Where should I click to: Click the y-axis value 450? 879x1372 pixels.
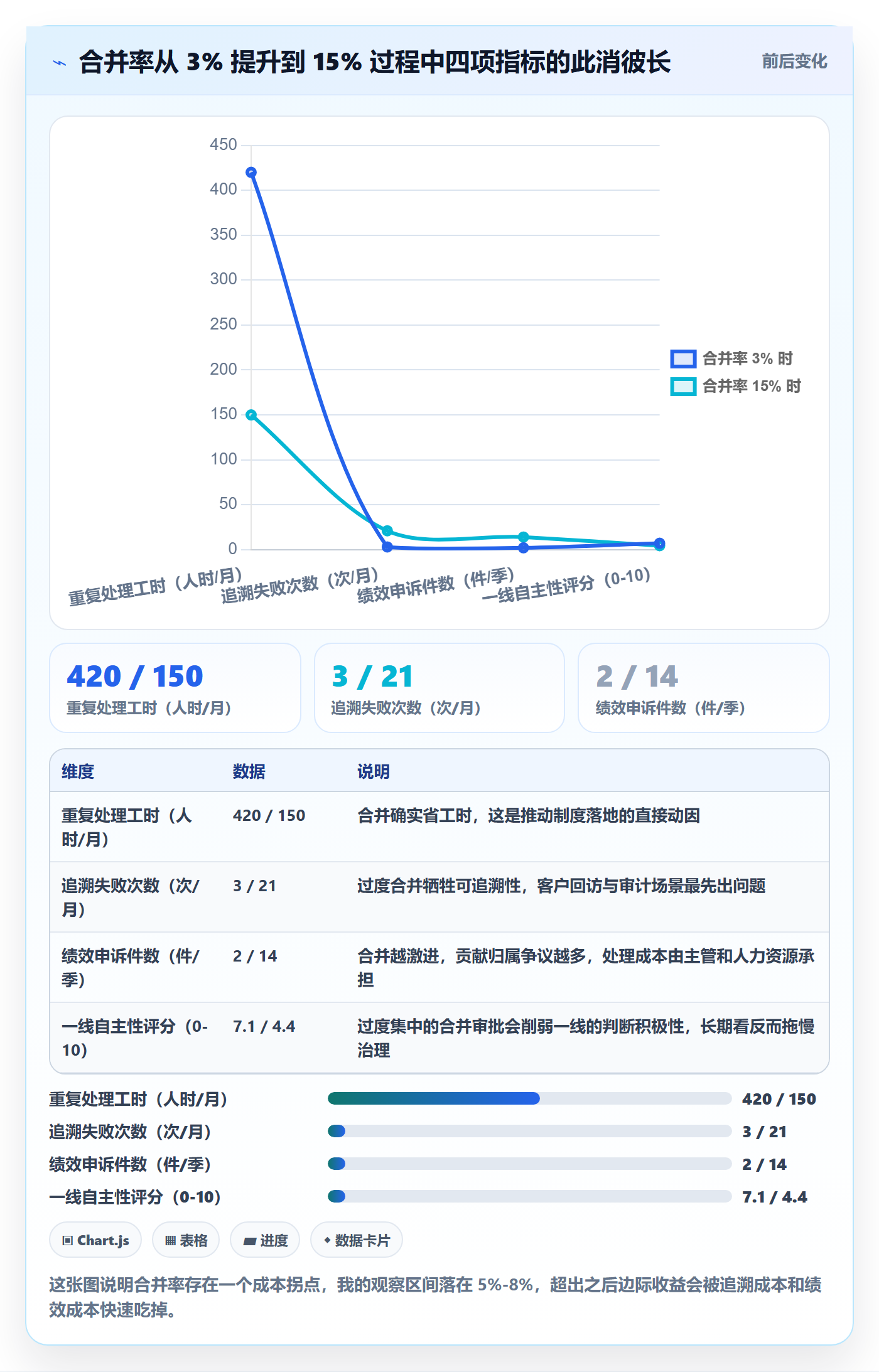(224, 144)
